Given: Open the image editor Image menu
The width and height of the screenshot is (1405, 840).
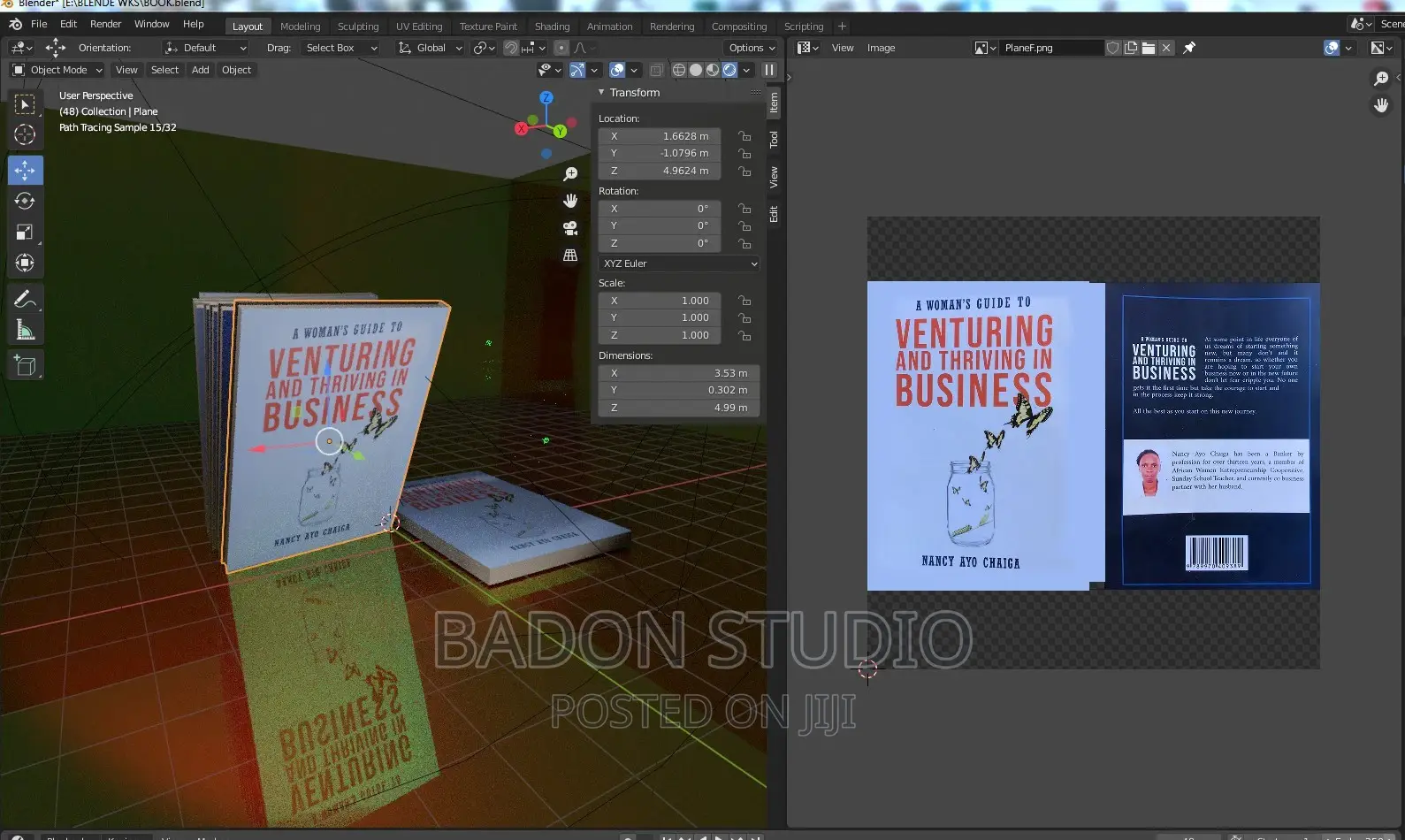Looking at the screenshot, I should (x=881, y=48).
